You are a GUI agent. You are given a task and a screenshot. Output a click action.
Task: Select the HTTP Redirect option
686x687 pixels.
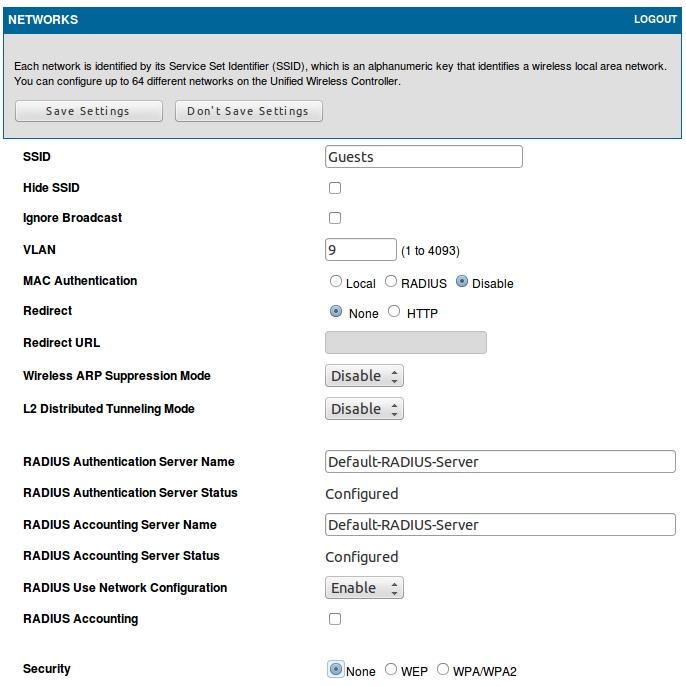(394, 312)
